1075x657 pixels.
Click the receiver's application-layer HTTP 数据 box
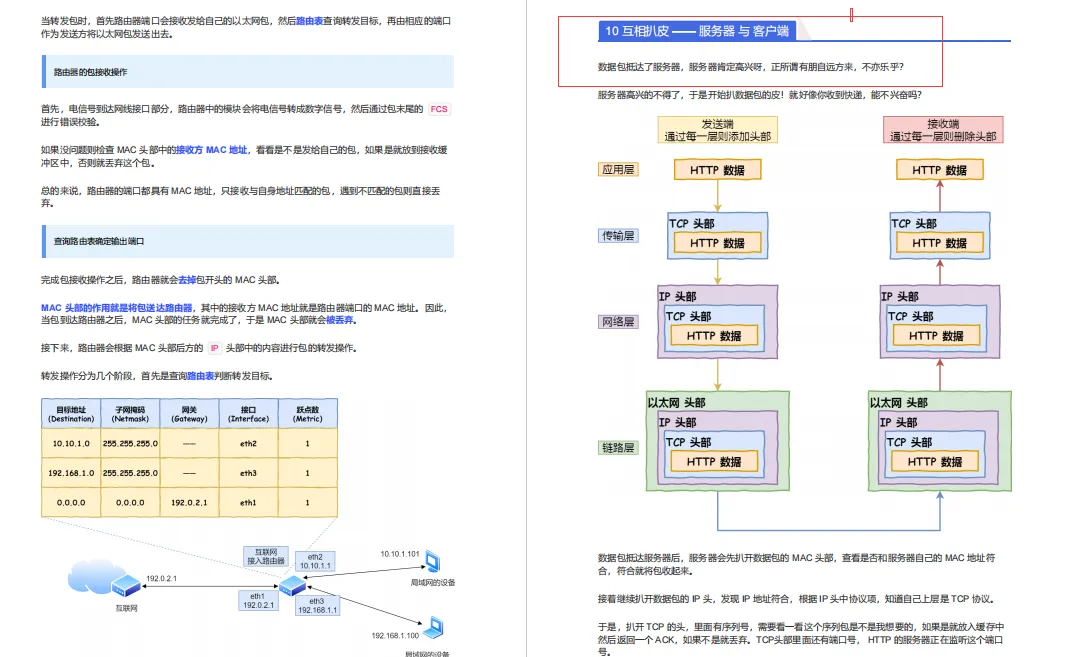pos(939,170)
